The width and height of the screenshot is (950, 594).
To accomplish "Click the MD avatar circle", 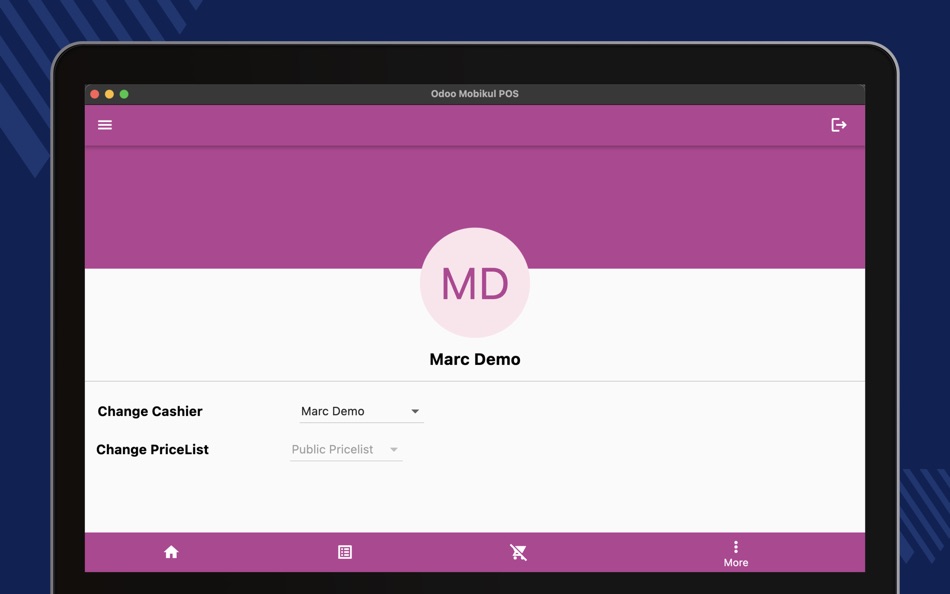I will click(x=475, y=282).
